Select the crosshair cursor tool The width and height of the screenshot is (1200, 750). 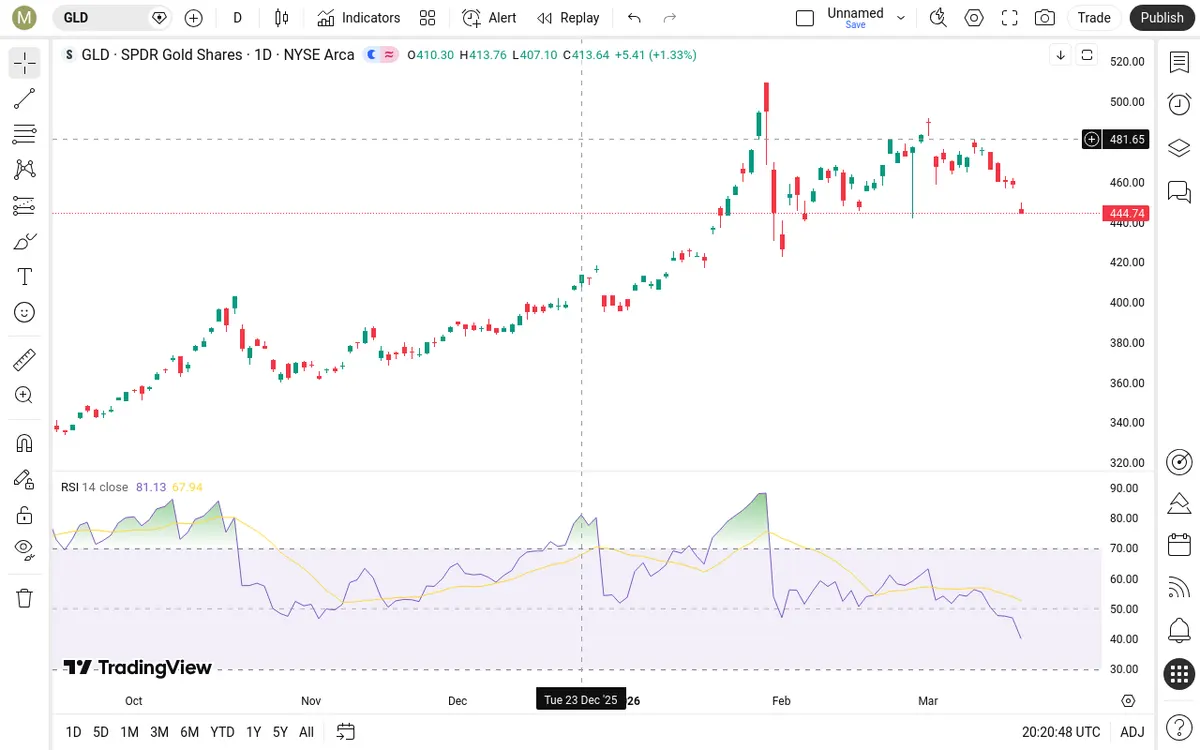click(x=25, y=63)
